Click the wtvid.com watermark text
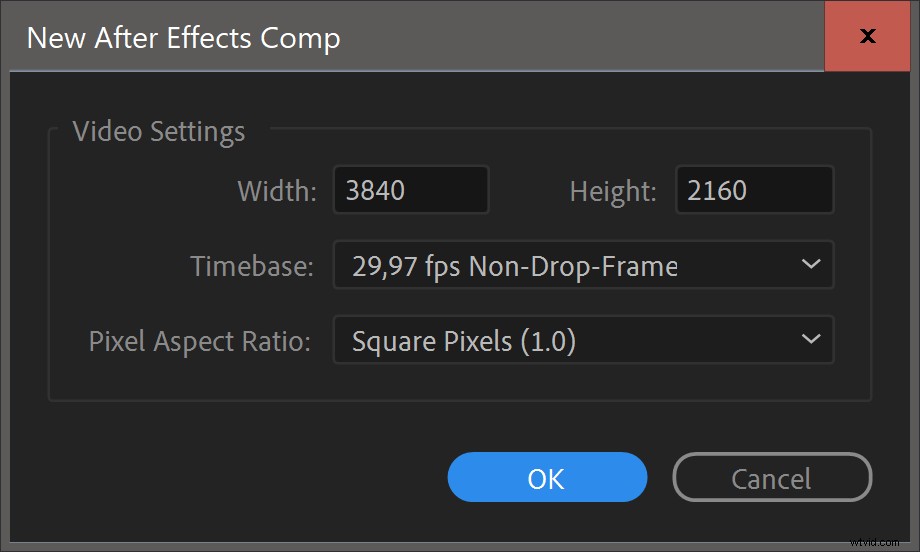This screenshot has width=920, height=552. 874,541
